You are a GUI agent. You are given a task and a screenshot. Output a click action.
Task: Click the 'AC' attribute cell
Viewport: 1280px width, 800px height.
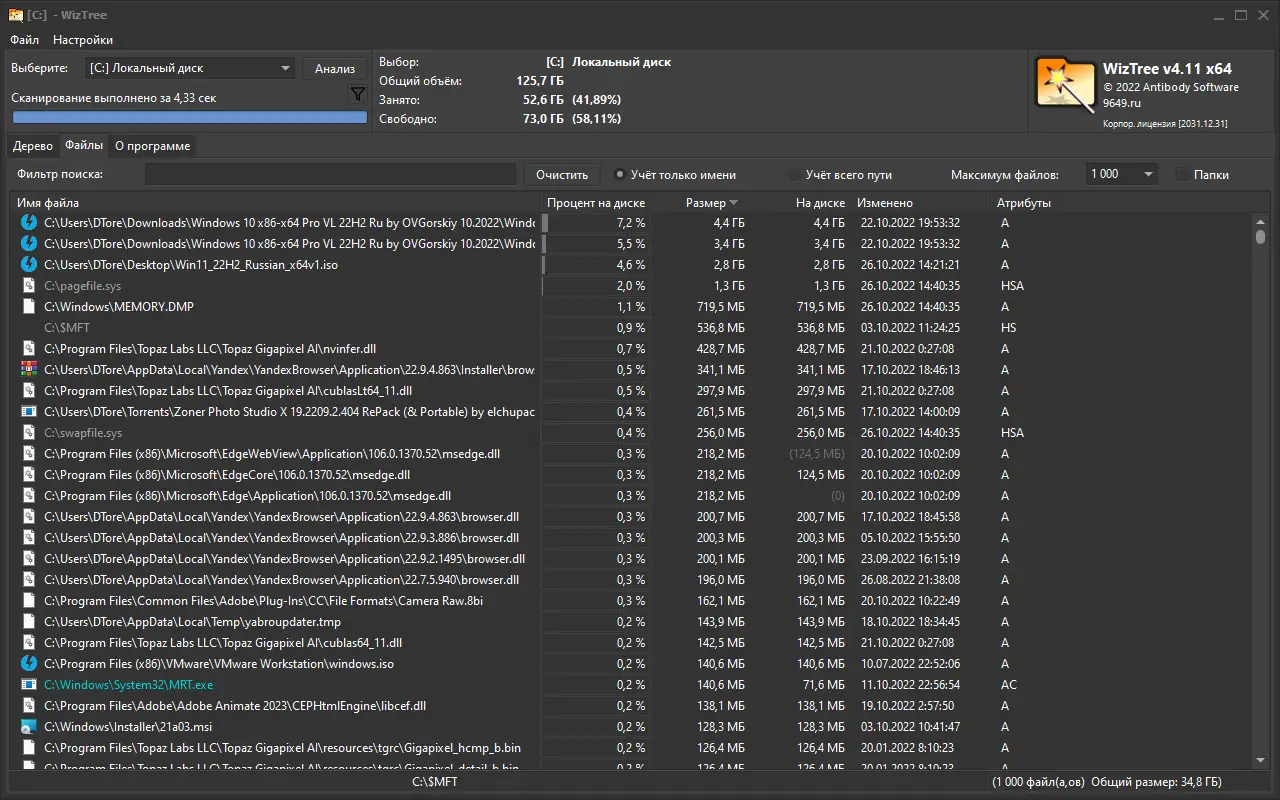(1009, 685)
